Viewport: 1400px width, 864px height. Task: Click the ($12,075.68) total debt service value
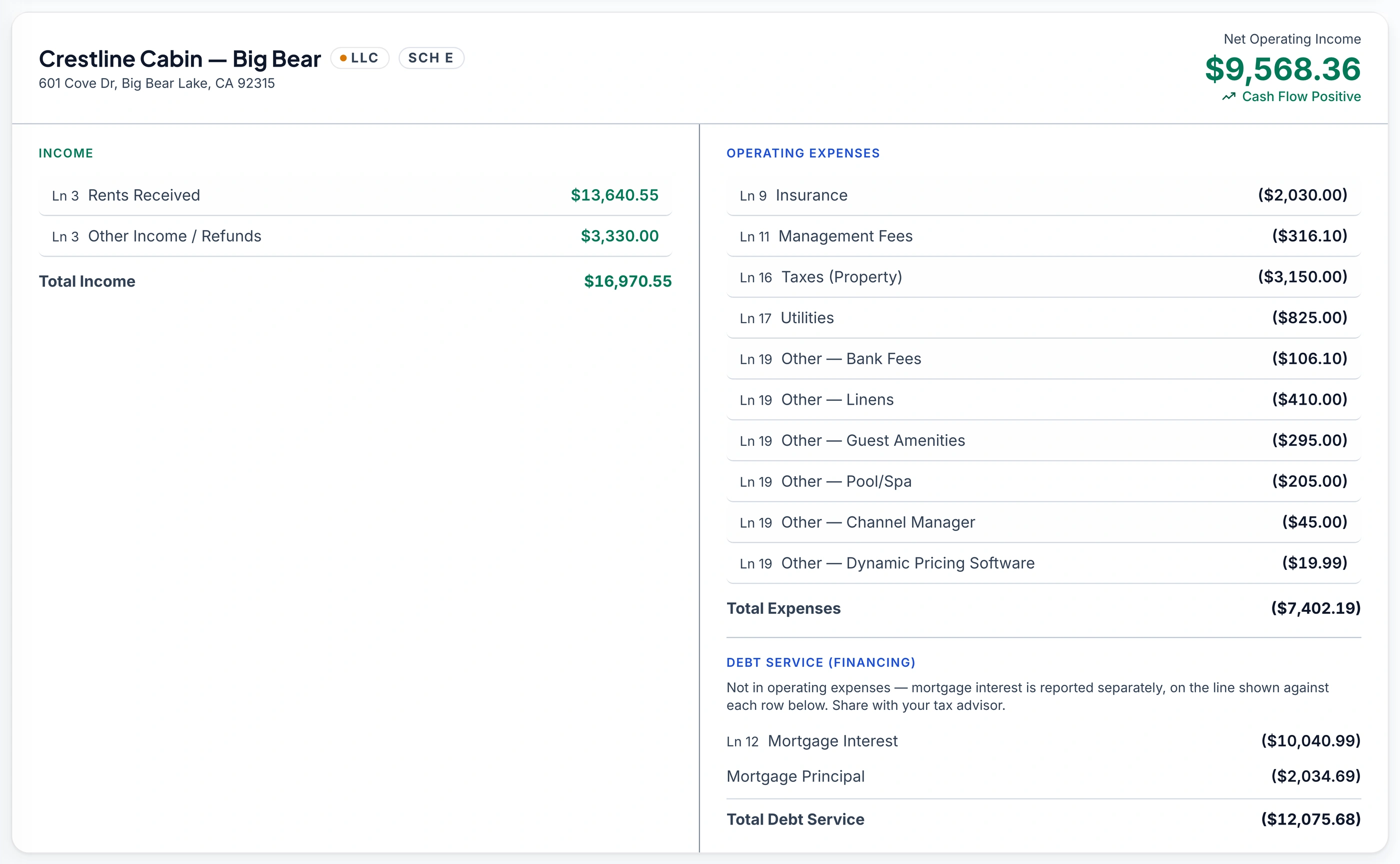tap(1310, 819)
